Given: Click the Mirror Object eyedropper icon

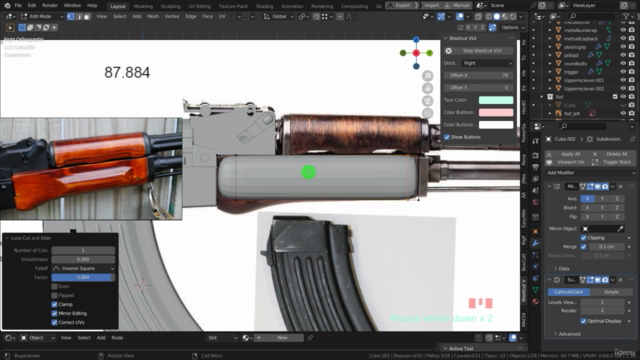Looking at the screenshot, I should click(x=620, y=229).
